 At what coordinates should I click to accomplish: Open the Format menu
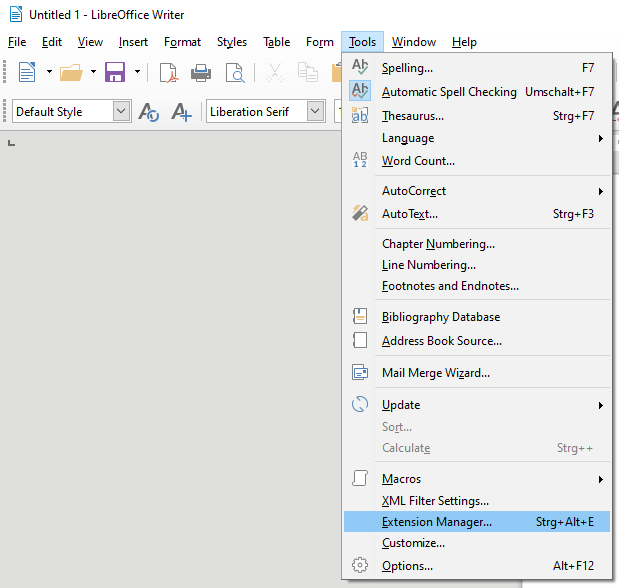(182, 42)
